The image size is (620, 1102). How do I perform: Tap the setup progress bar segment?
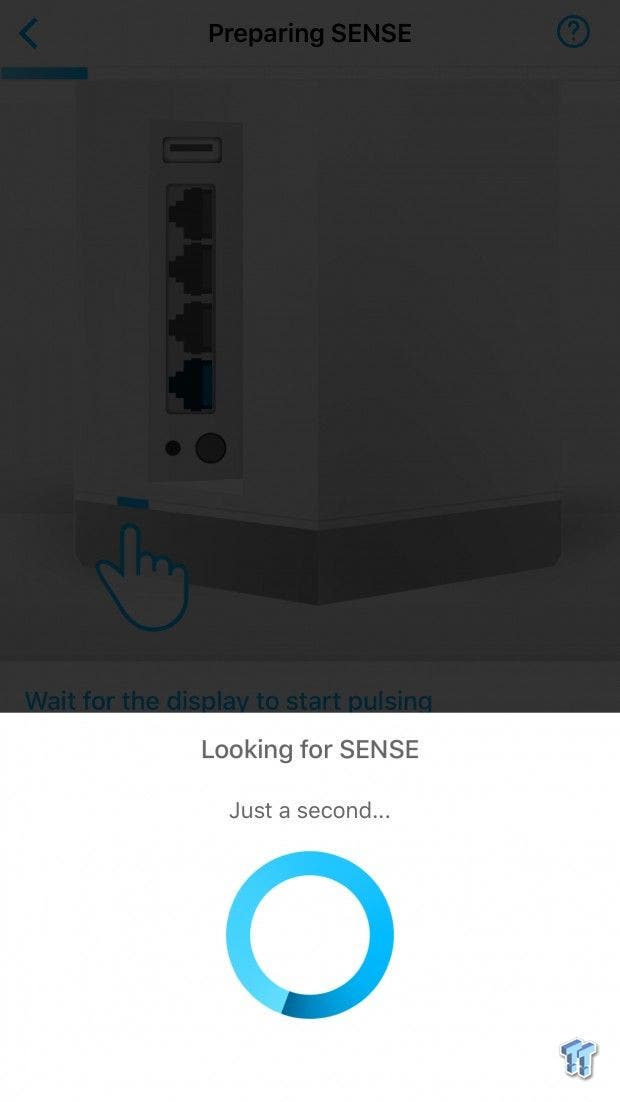[x=44, y=72]
